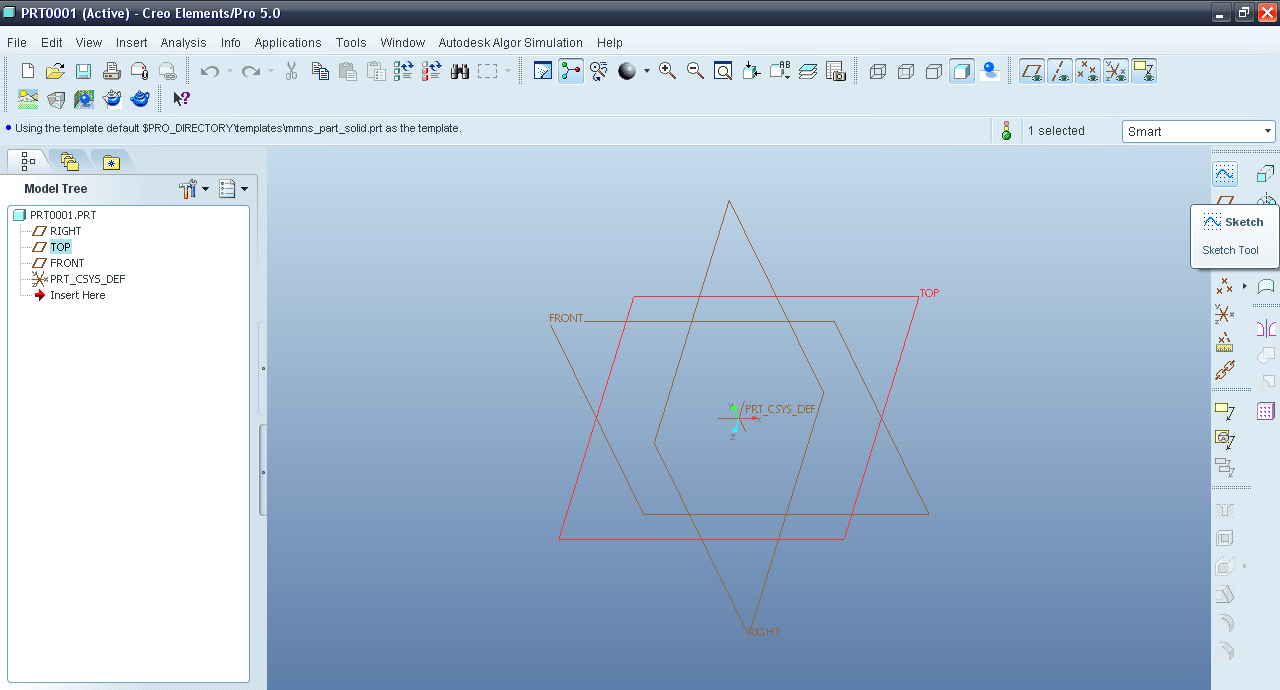This screenshot has height=690, width=1280.
Task: Open the Analysis menu
Action: pyautogui.click(x=184, y=43)
